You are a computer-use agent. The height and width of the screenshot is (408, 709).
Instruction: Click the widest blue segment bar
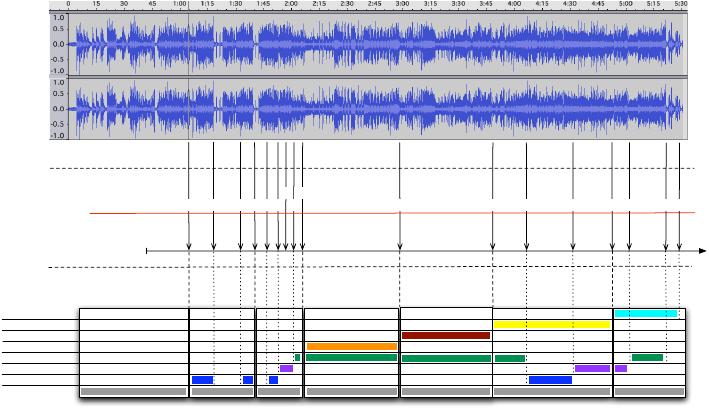coord(550,380)
